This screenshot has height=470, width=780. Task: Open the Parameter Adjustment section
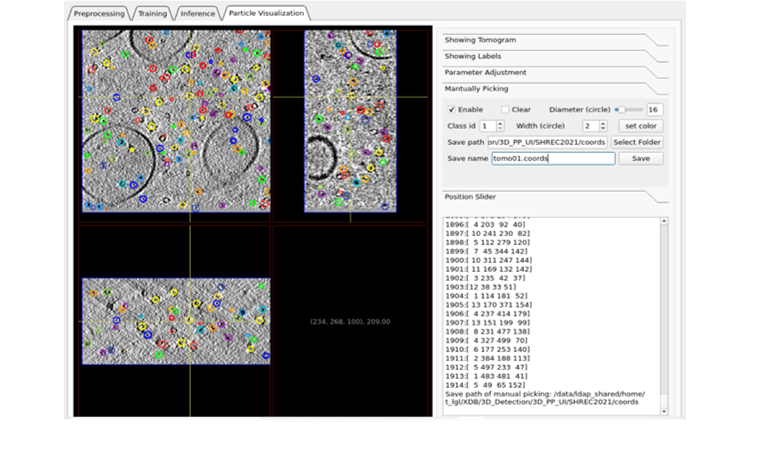tap(485, 73)
